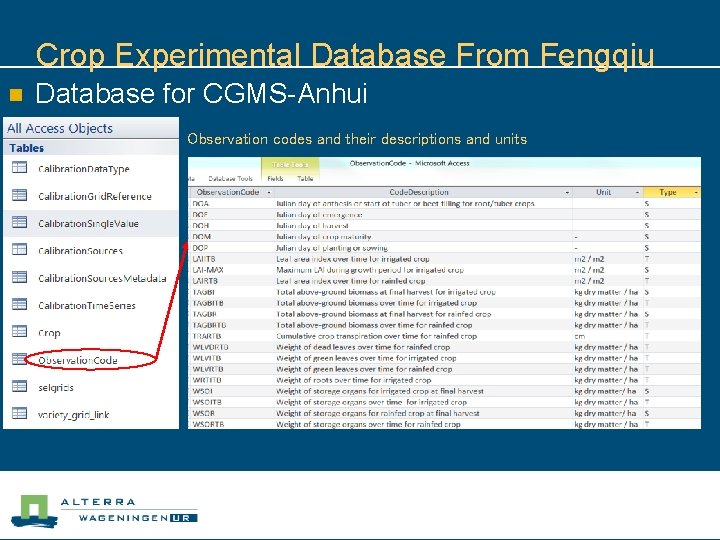Click the table icon beside variety_grid_link
This screenshot has width=720, height=540.
click(x=19, y=413)
